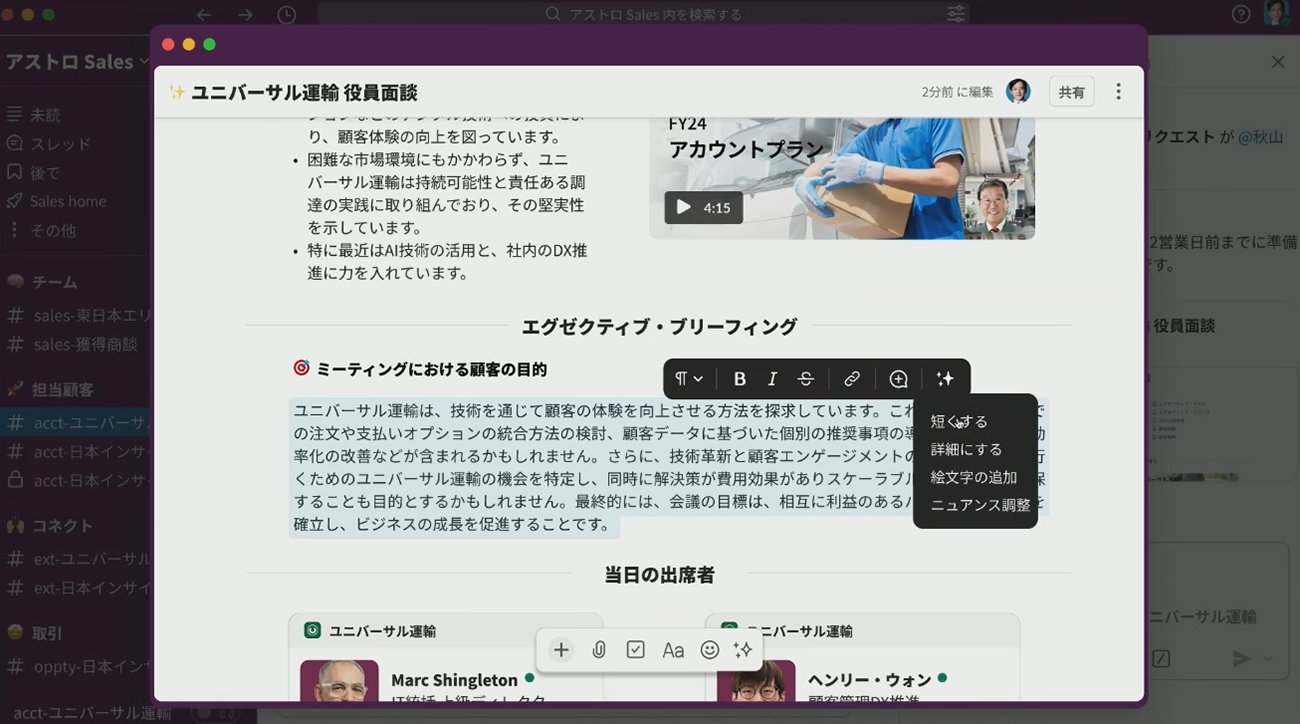This screenshot has width=1300, height=724.
Task: Add a comment from the formatting toolbar
Action: click(899, 379)
